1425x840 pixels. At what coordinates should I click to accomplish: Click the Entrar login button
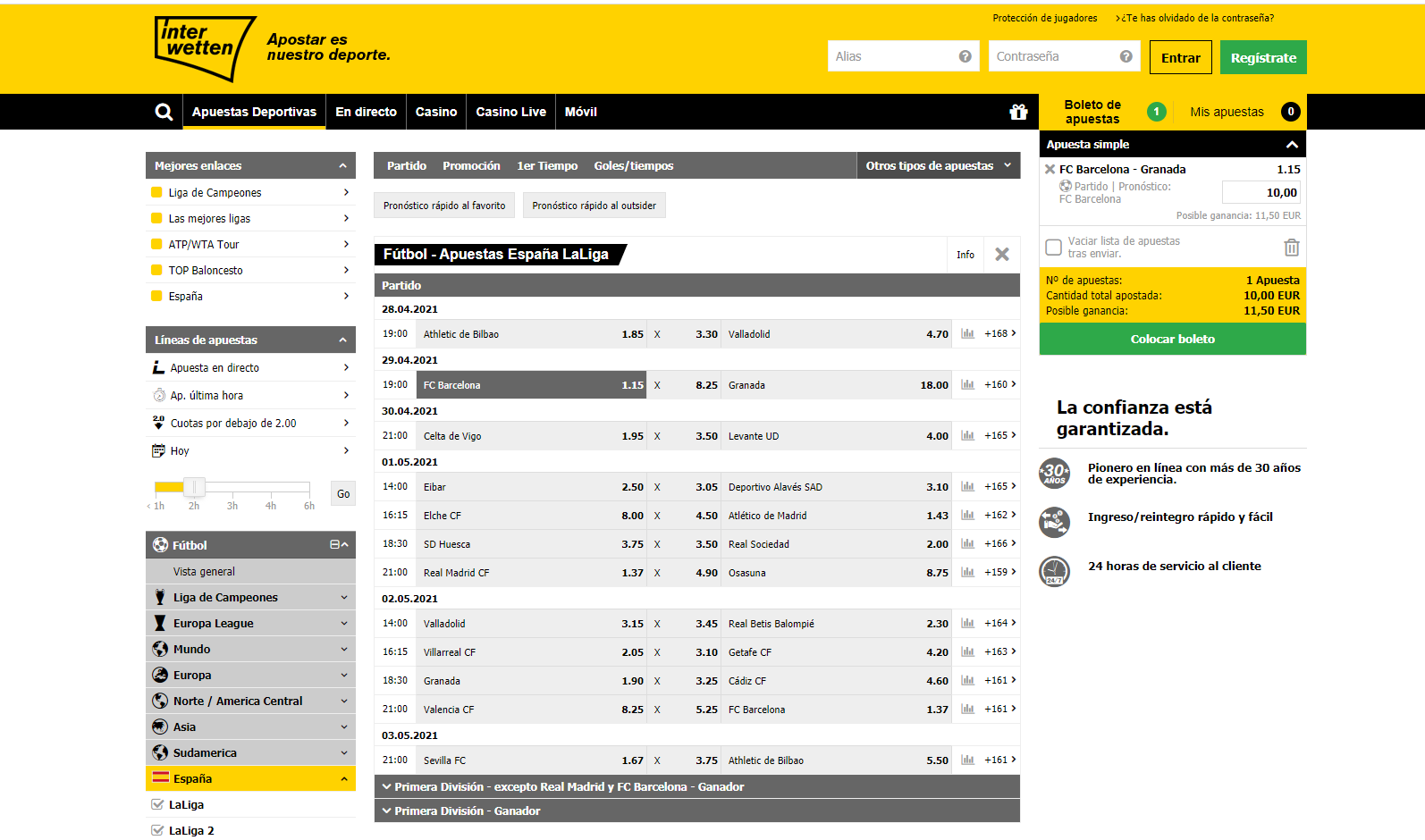(1181, 57)
